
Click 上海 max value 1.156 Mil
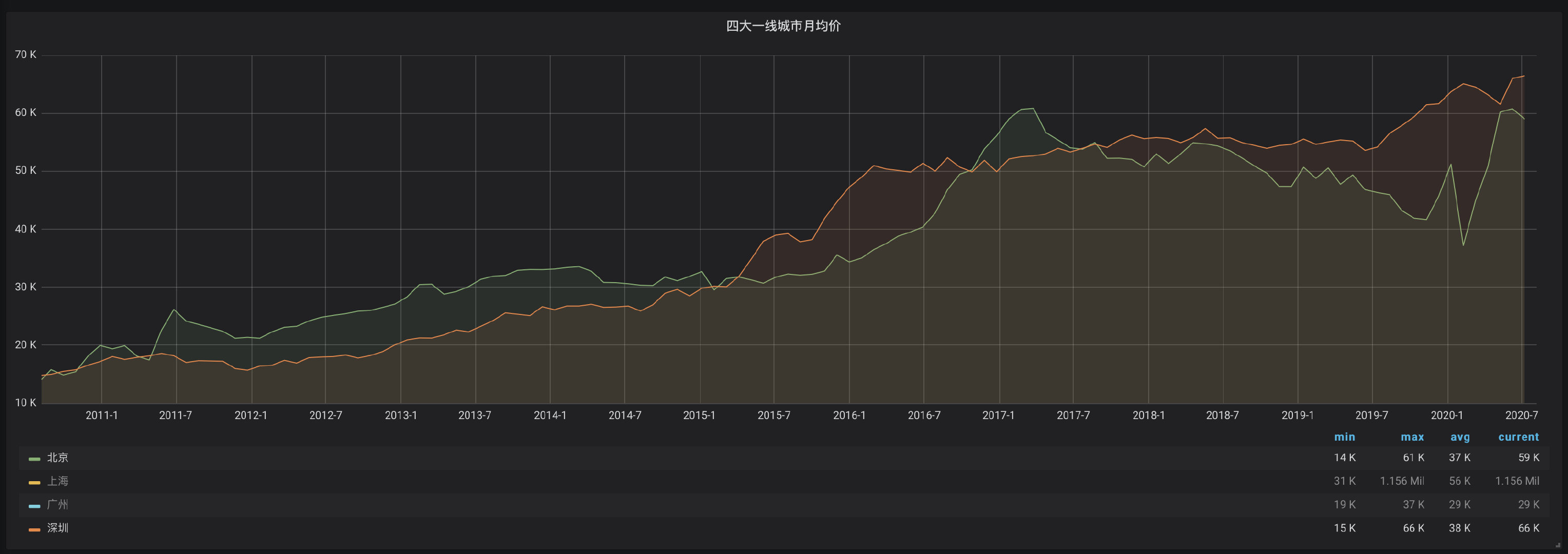click(x=1402, y=481)
